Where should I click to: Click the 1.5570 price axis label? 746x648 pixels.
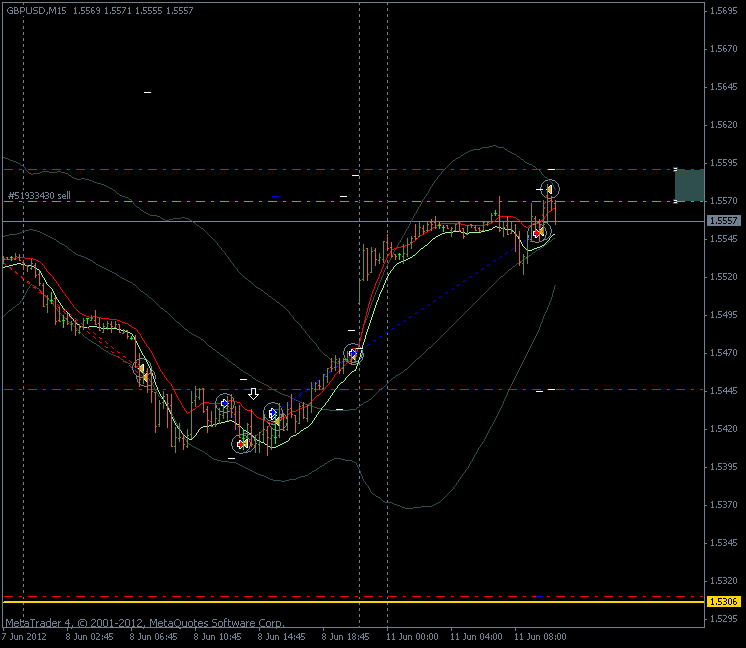(724, 201)
